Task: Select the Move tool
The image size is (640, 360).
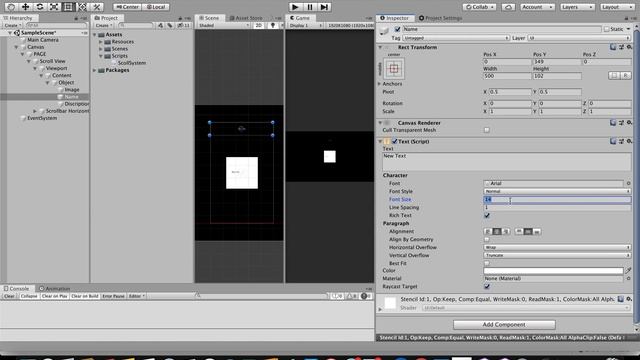Action: pyautogui.click(x=25, y=7)
